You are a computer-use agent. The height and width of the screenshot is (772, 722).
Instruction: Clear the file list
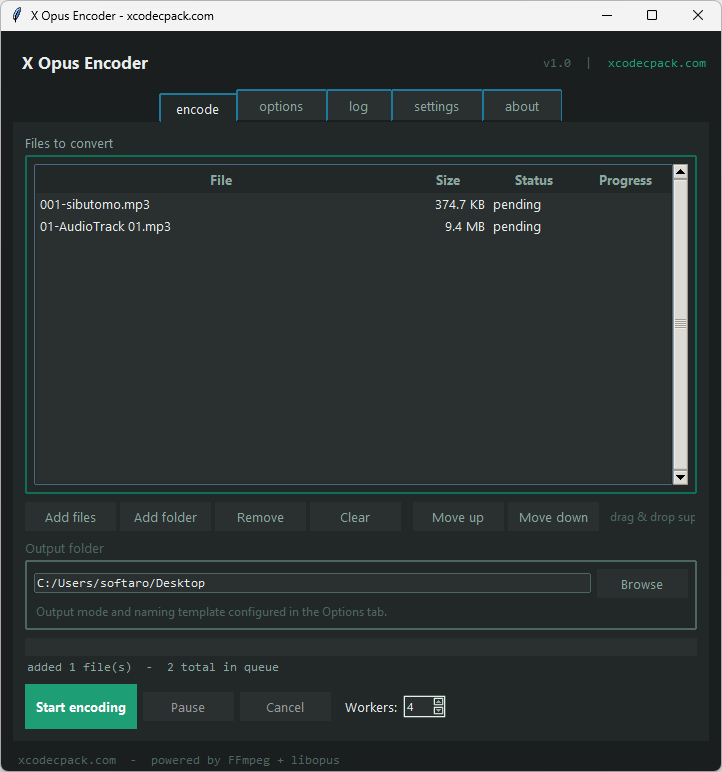pyautogui.click(x=355, y=517)
